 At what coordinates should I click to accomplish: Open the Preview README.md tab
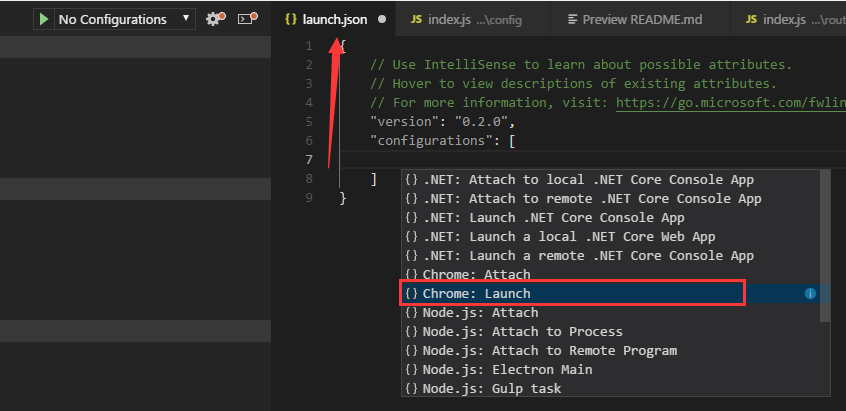pos(640,19)
